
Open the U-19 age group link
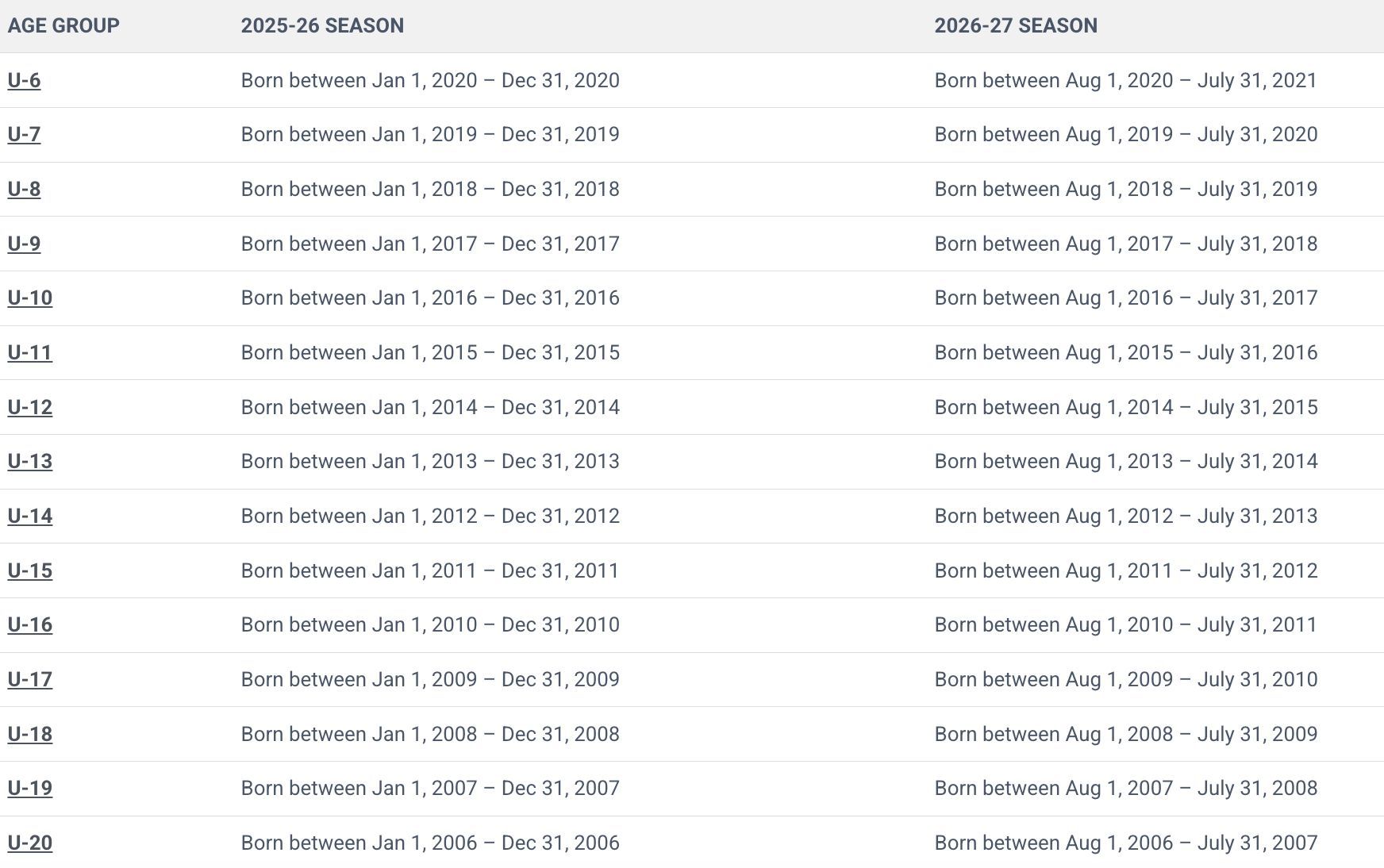tap(30, 788)
